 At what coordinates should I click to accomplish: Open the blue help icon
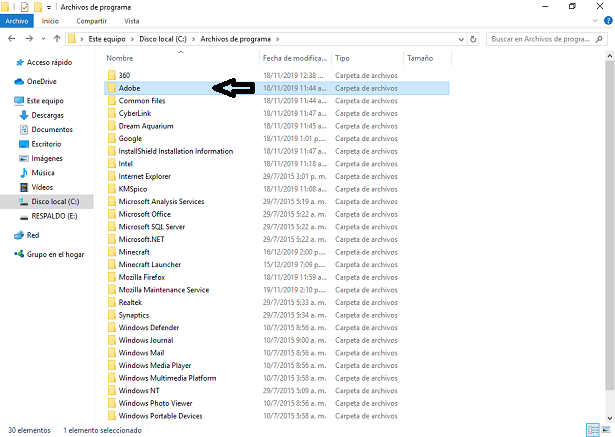click(x=608, y=21)
